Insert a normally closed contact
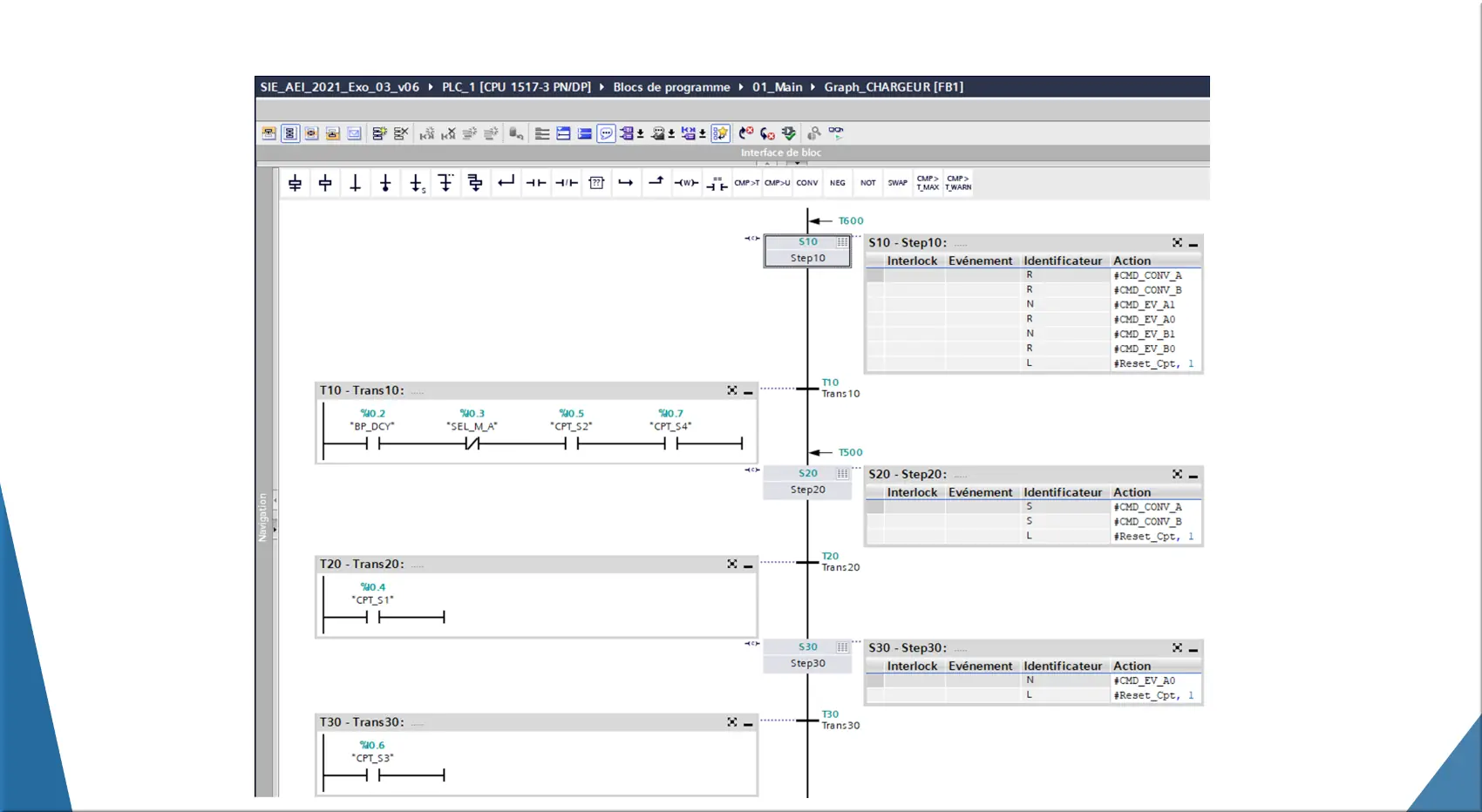Image resolution: width=1482 pixels, height=812 pixels. tap(567, 183)
